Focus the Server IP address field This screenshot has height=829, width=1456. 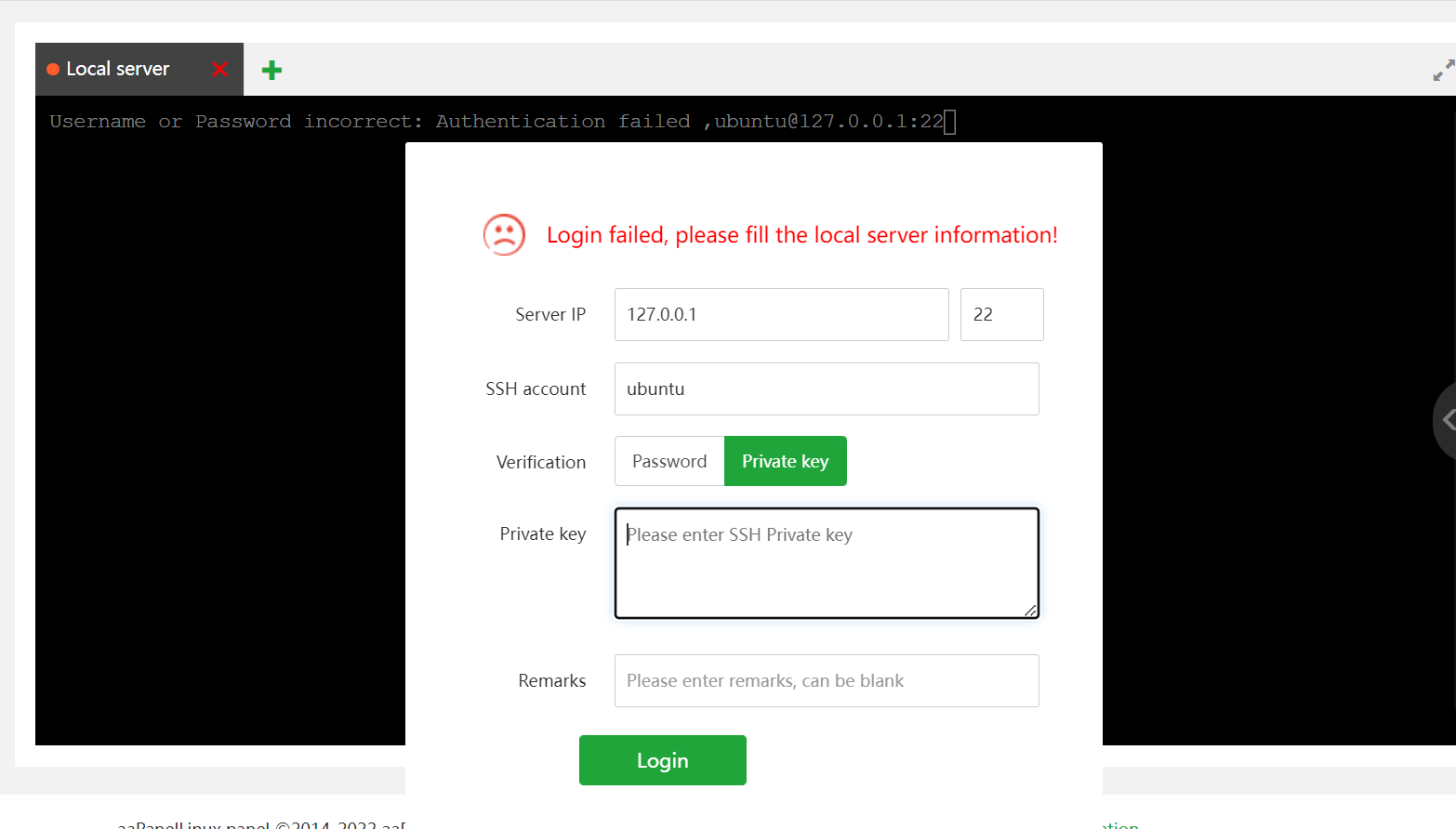[x=781, y=314]
